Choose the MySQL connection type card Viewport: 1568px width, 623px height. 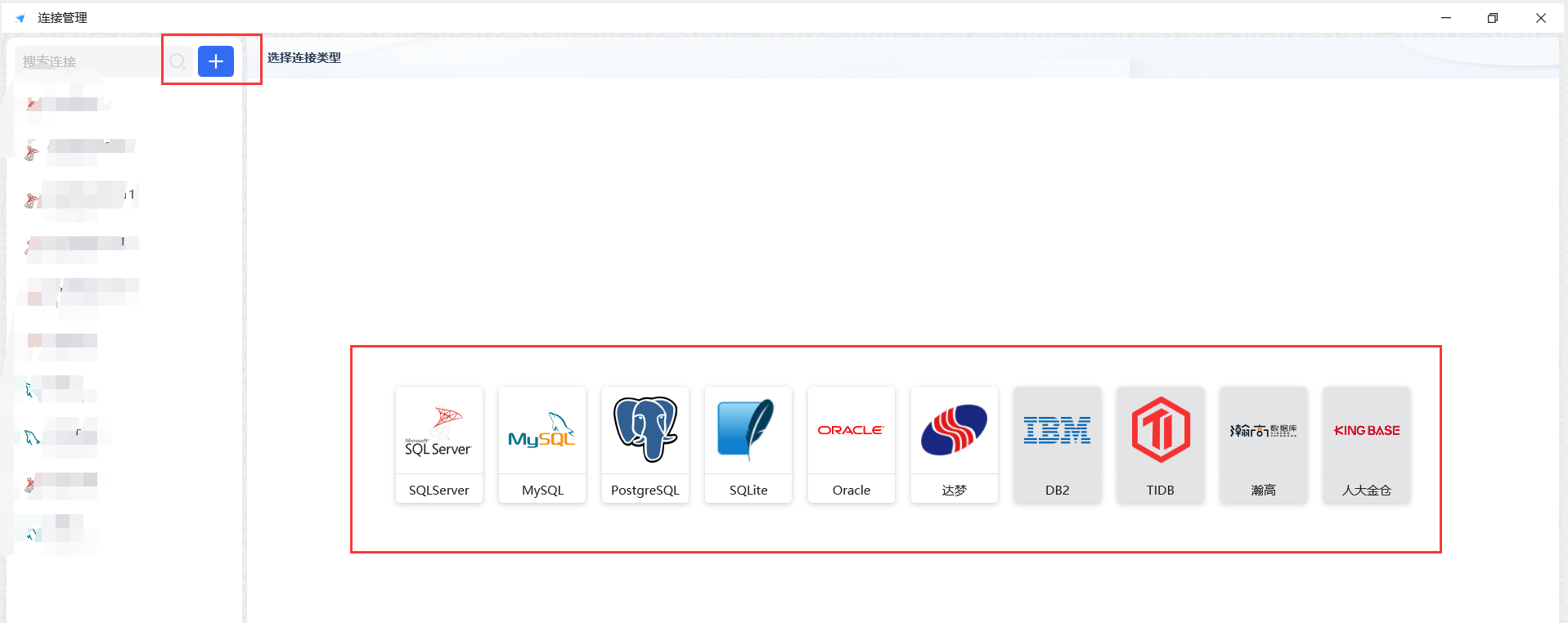tap(542, 445)
